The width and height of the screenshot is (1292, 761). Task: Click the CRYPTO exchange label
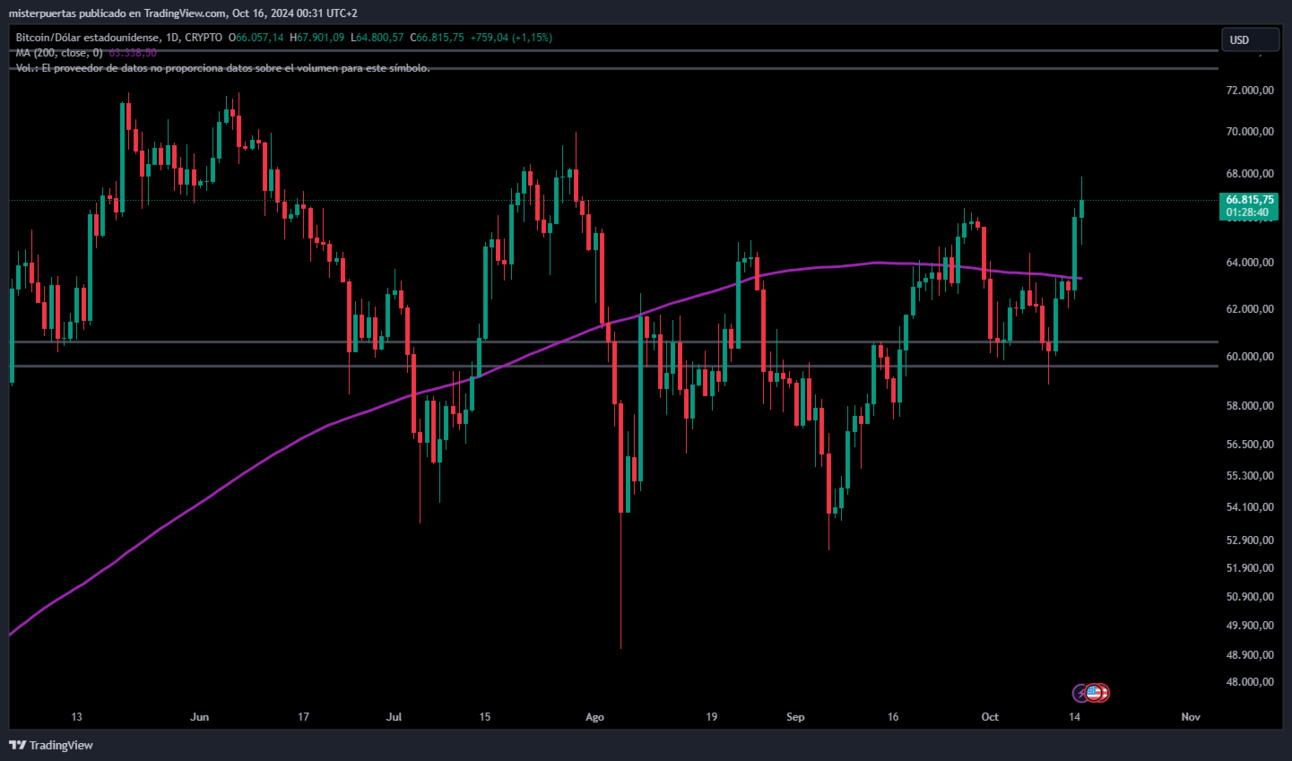tap(204, 38)
